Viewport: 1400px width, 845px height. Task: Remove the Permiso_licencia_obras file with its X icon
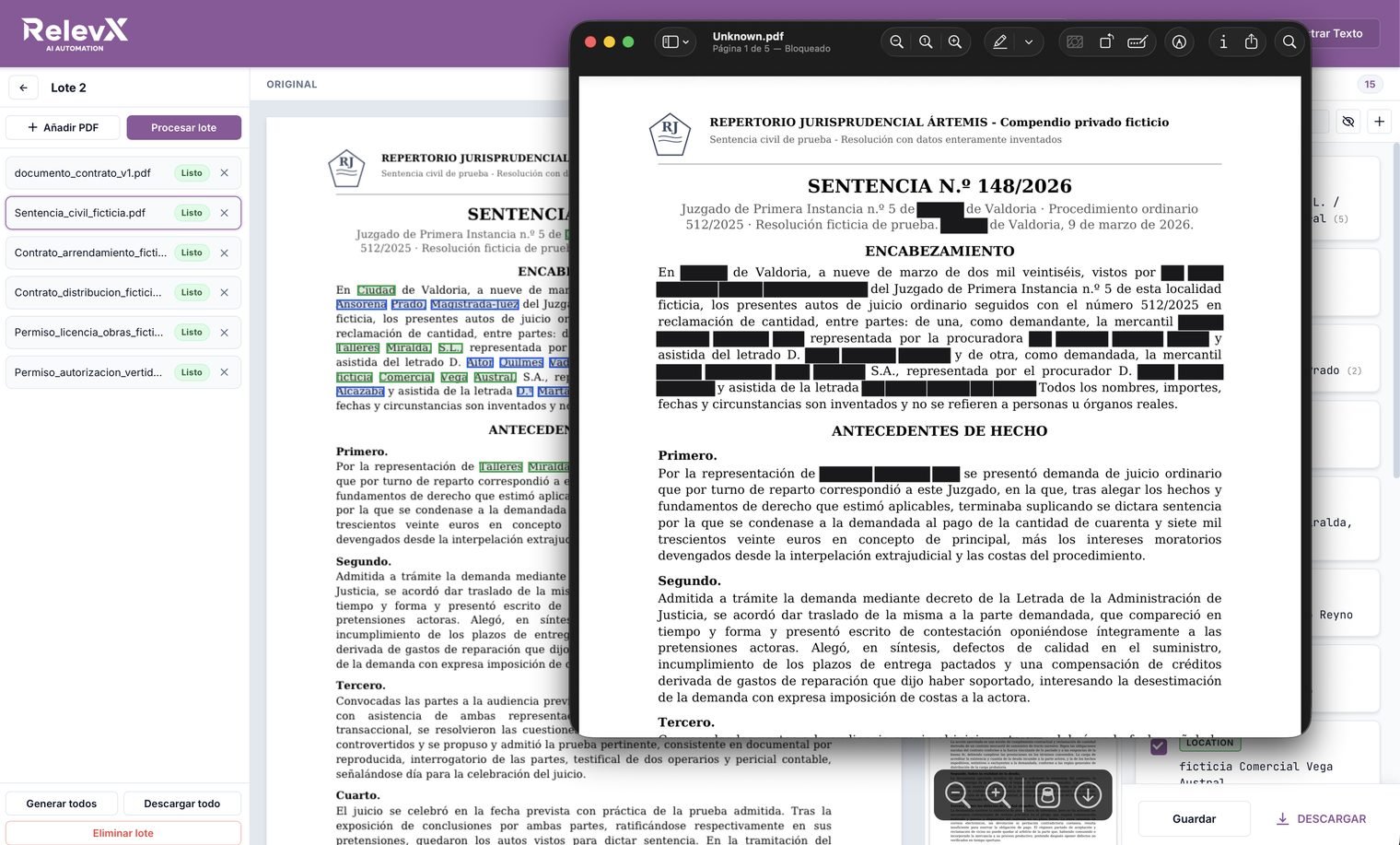coord(224,333)
